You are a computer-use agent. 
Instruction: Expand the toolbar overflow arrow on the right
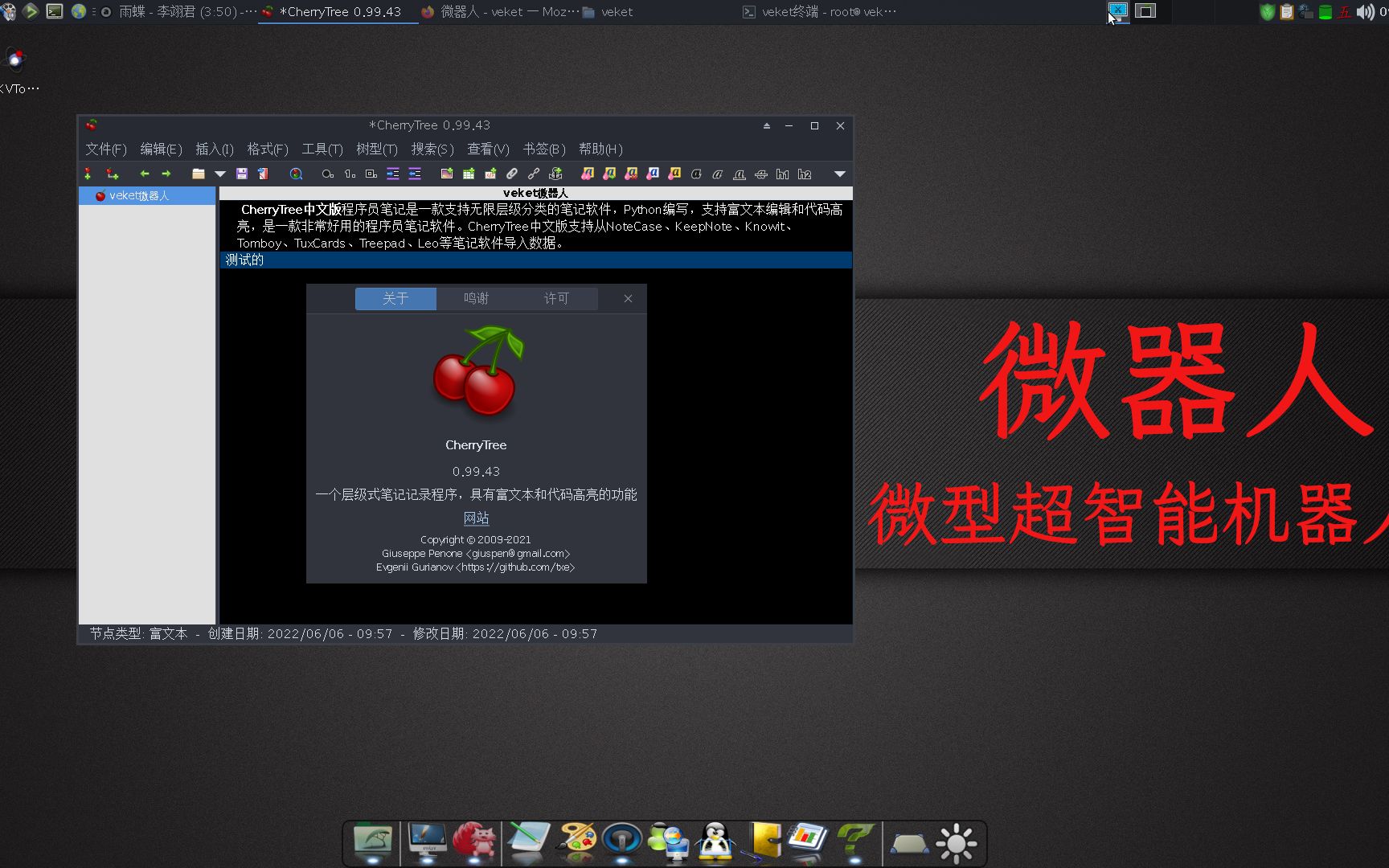pyautogui.click(x=839, y=174)
